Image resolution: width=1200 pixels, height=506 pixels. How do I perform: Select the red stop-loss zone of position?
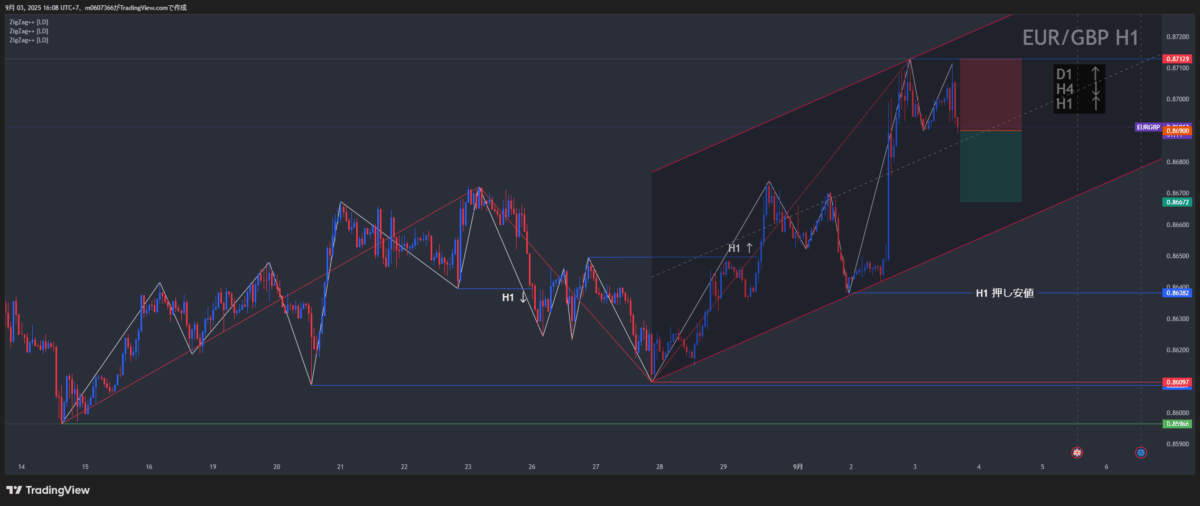(x=990, y=95)
